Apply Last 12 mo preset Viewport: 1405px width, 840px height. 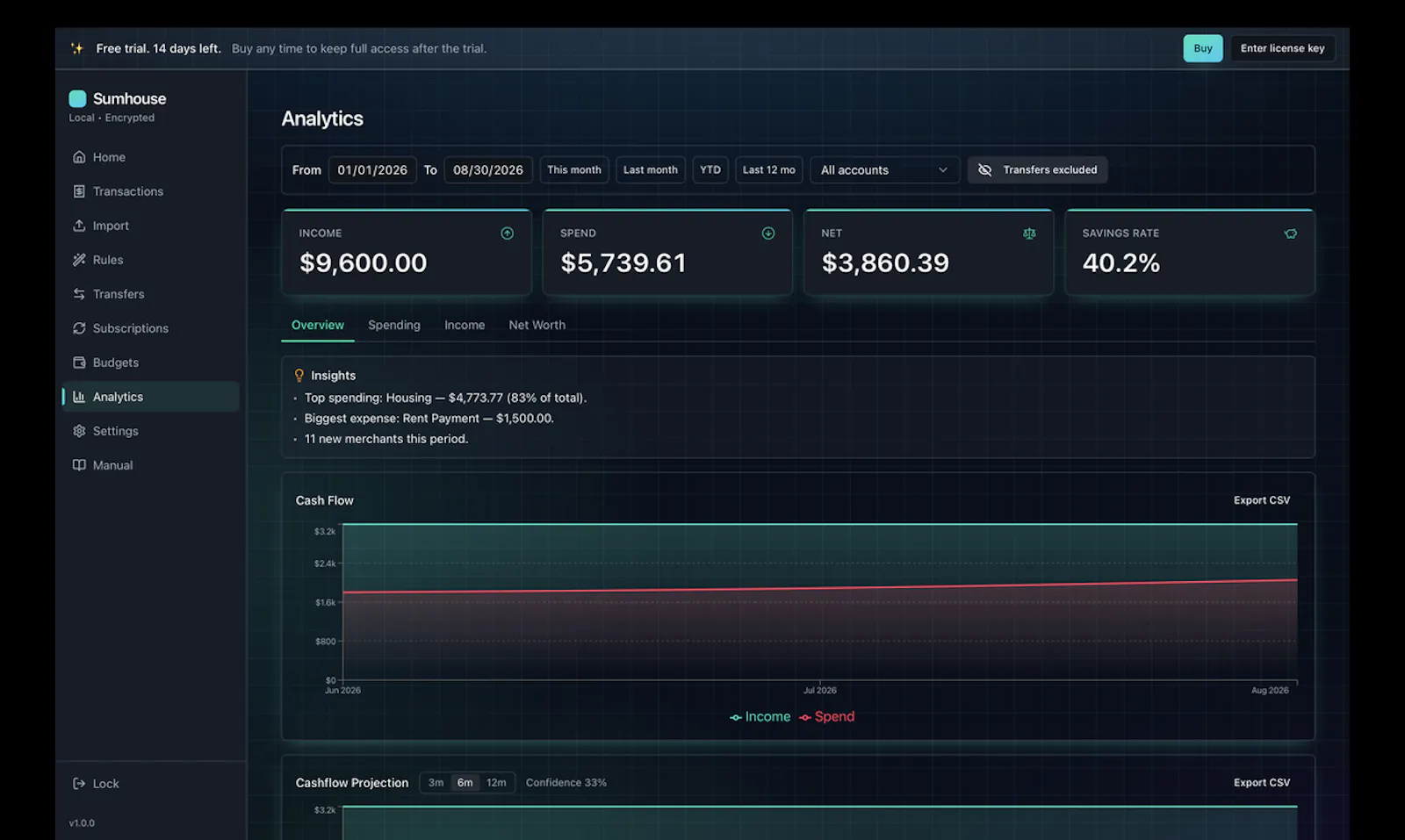[x=769, y=170]
